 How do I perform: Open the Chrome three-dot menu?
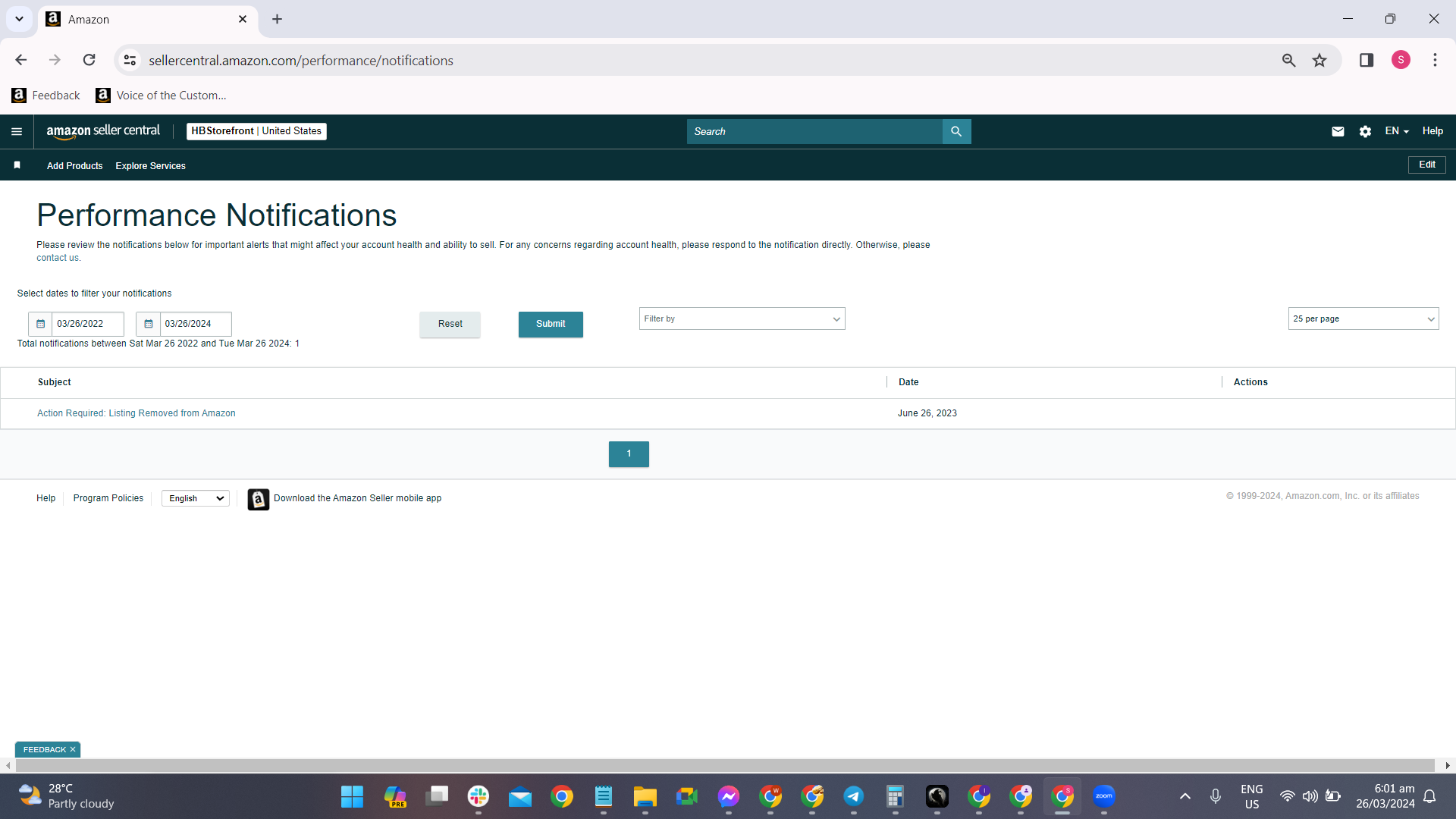pos(1435,60)
